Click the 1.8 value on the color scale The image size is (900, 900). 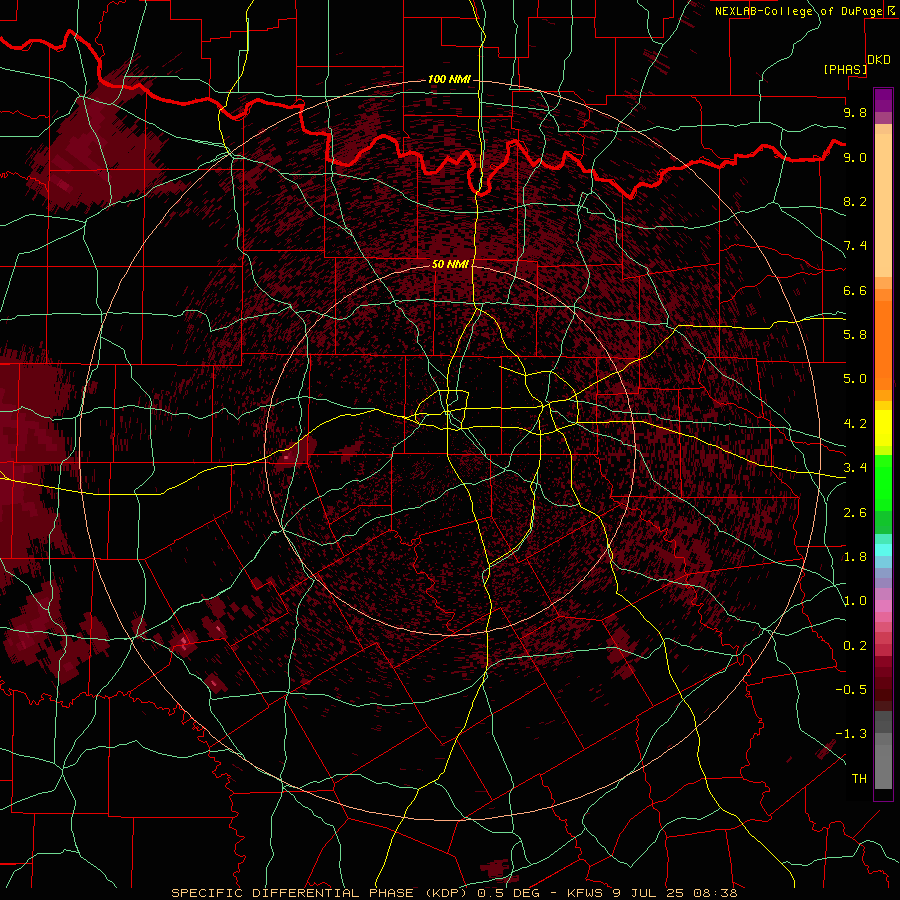tap(855, 557)
